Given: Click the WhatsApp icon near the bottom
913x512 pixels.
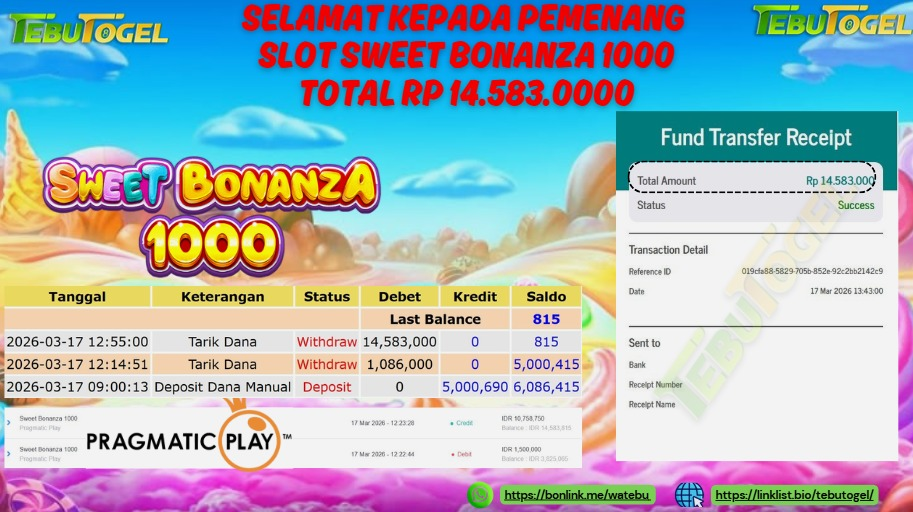Looking at the screenshot, I should pos(480,495).
